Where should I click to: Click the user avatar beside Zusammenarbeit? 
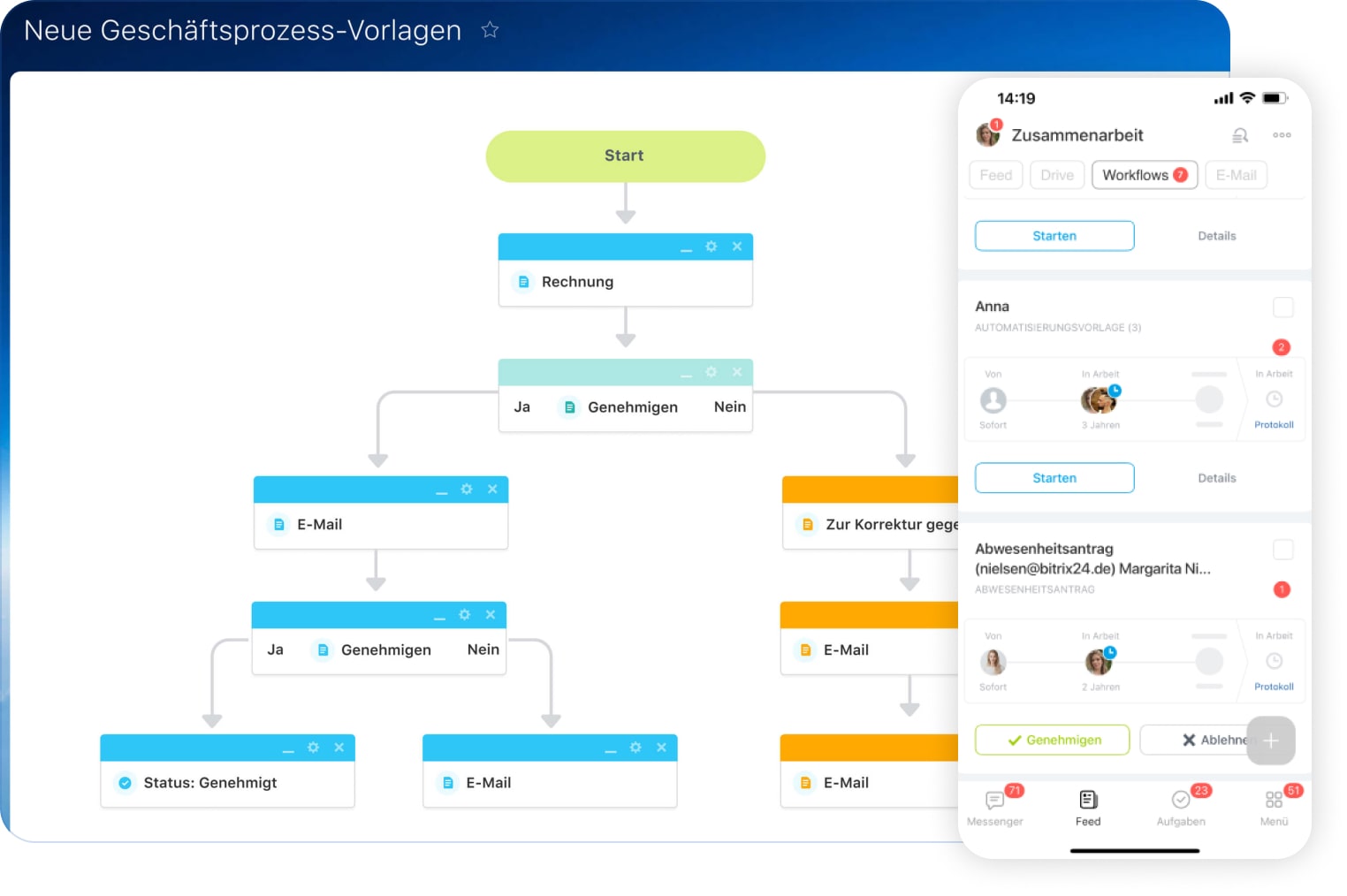pyautogui.click(x=988, y=134)
